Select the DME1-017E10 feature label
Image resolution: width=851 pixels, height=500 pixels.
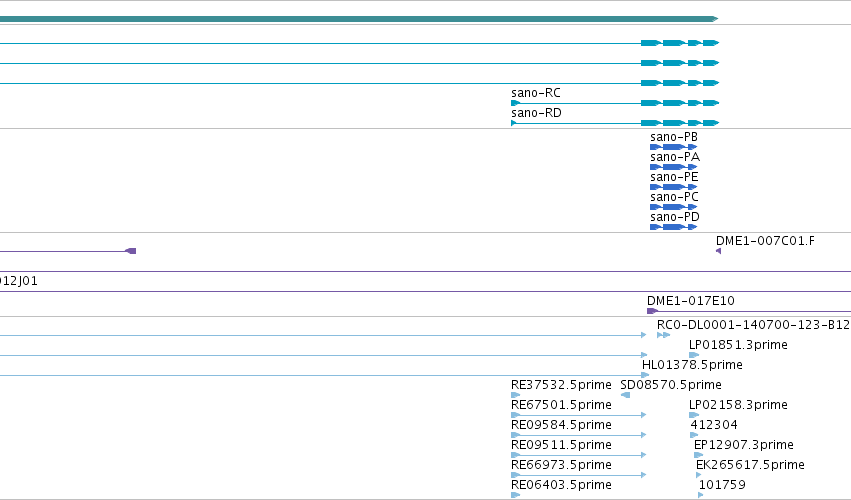point(690,301)
